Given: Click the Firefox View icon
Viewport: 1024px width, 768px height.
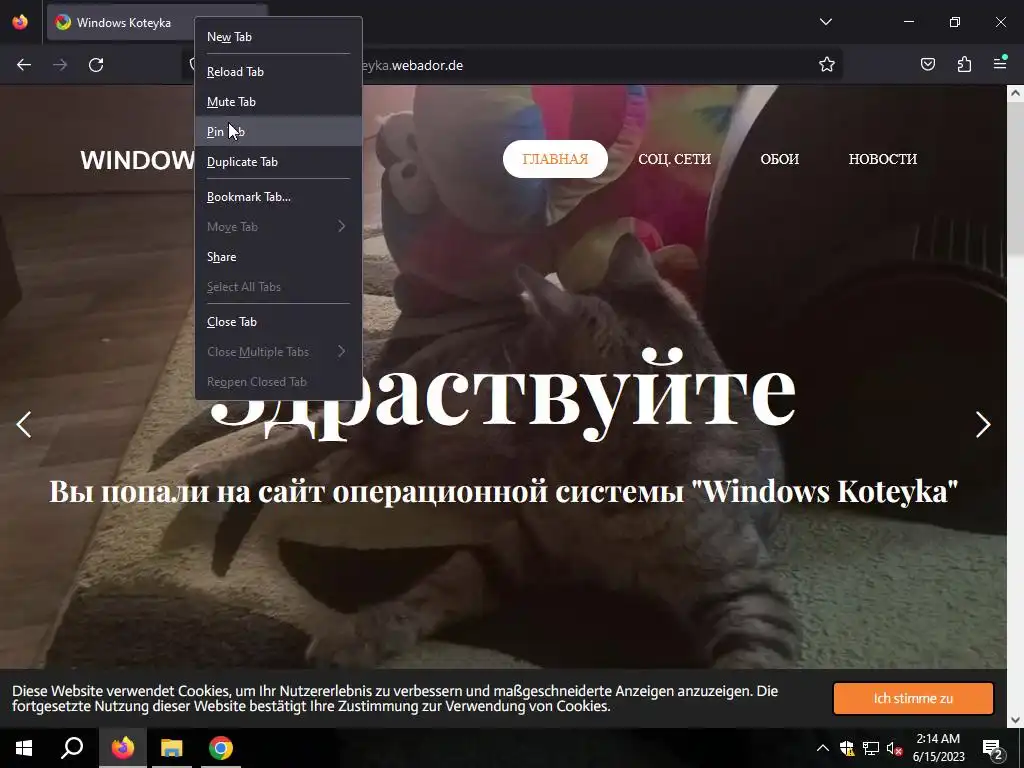Looking at the screenshot, I should click(x=20, y=22).
